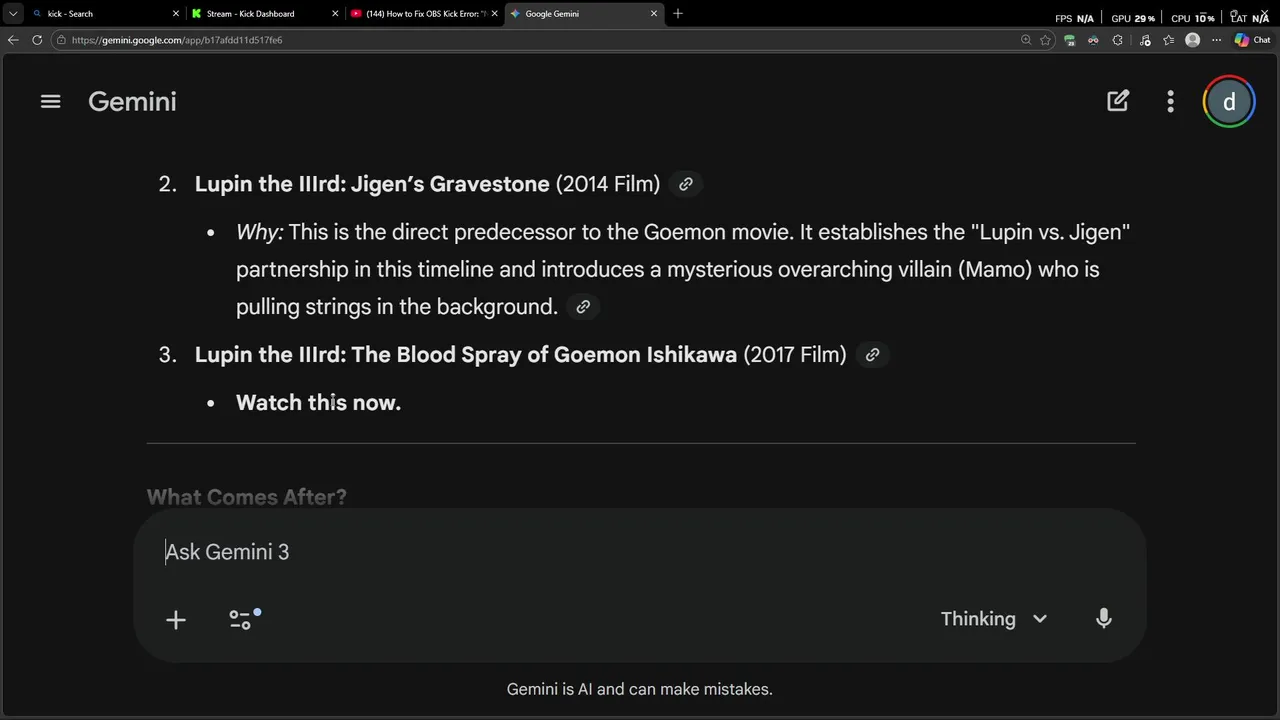Open the browser tab search dropdown arrow
Screen dimensions: 1280x720
point(13,14)
